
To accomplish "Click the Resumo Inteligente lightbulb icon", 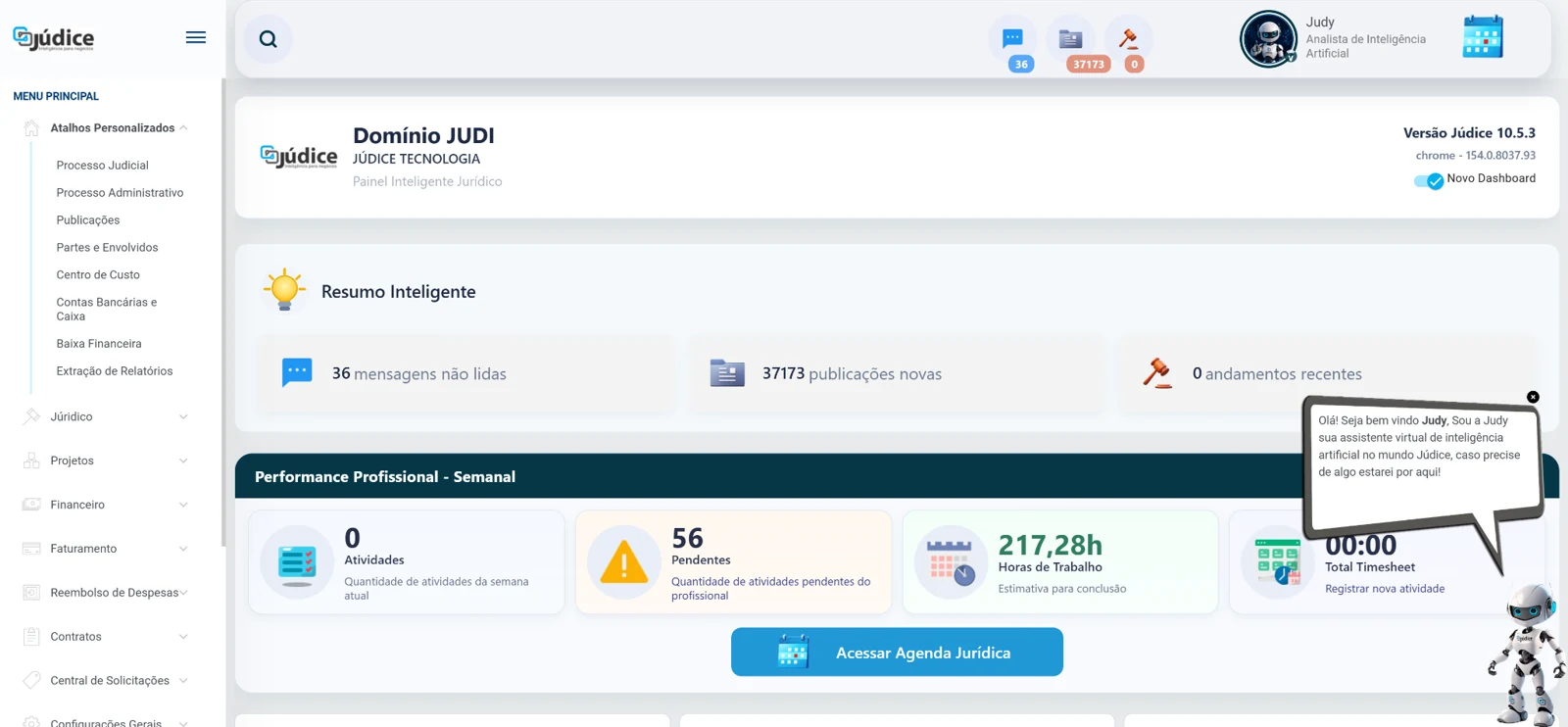I will click(284, 290).
